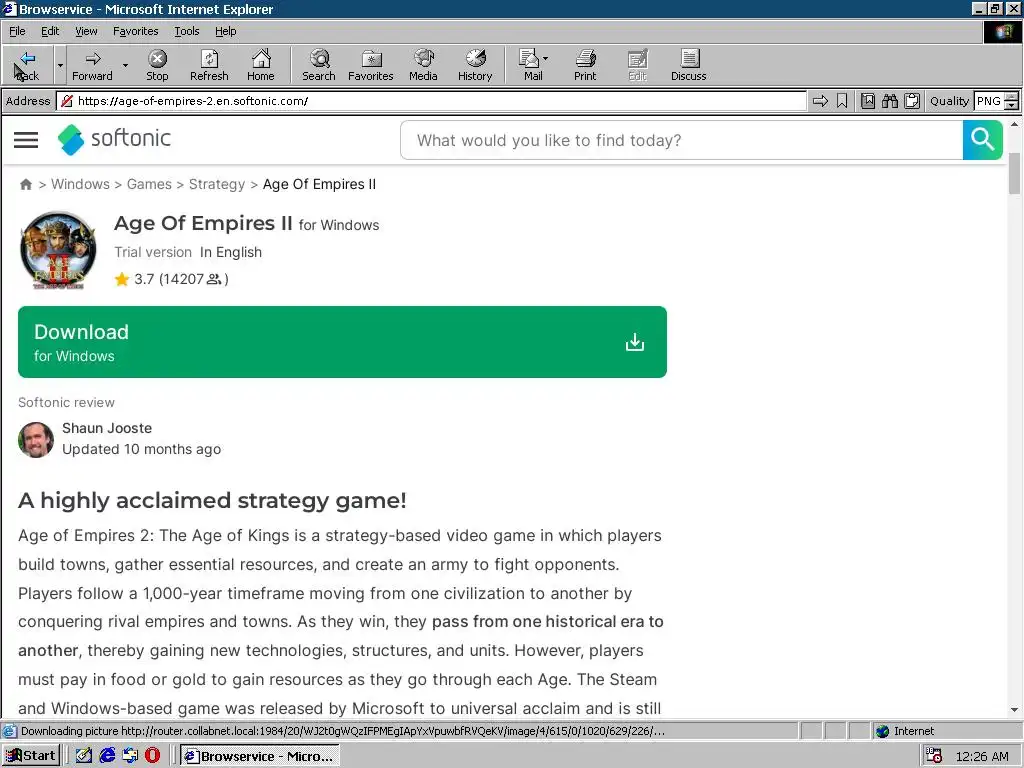Click the teal magnifier search button
Viewport: 1024px width, 768px height.
[982, 140]
